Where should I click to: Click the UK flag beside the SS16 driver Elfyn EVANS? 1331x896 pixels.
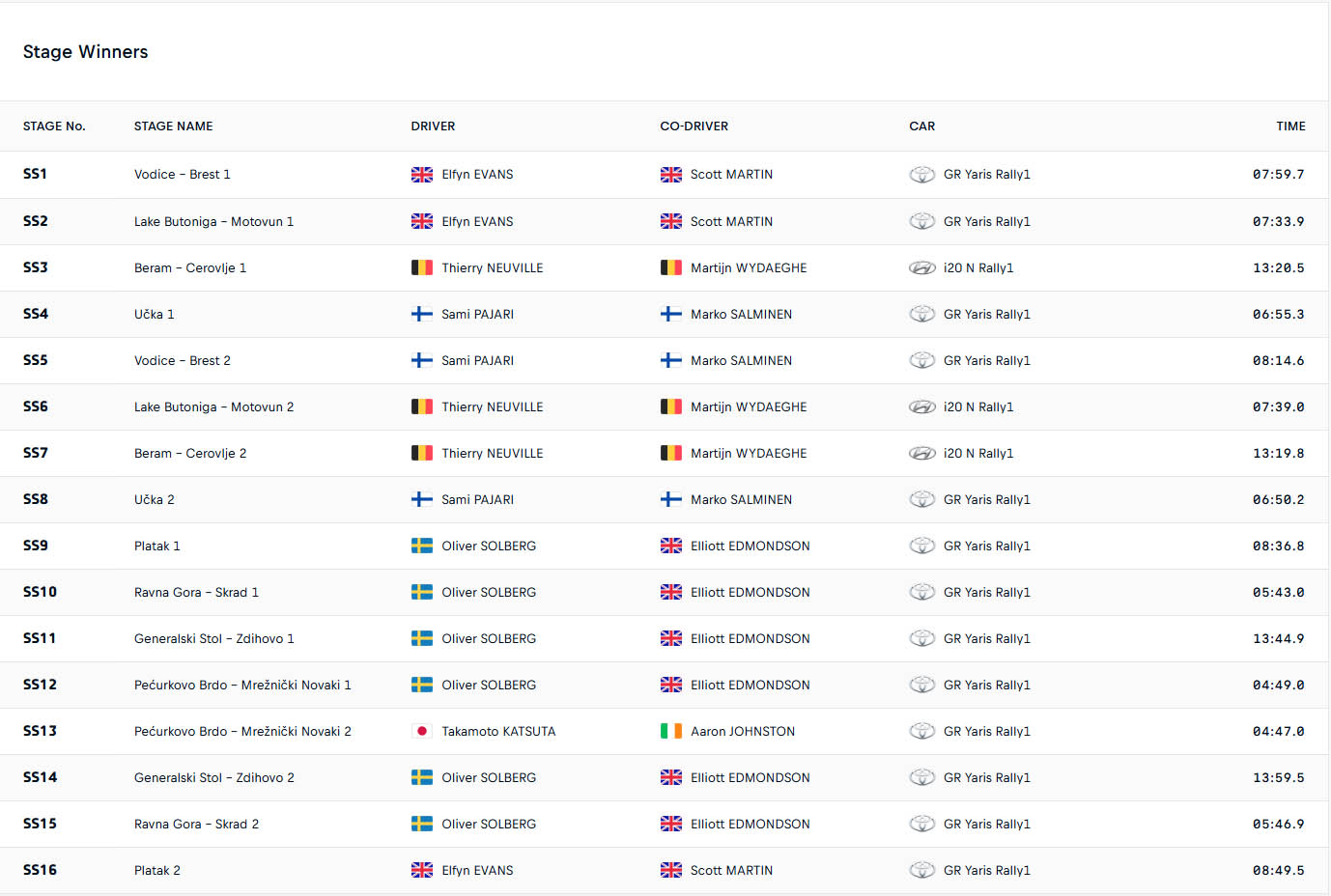click(x=421, y=870)
